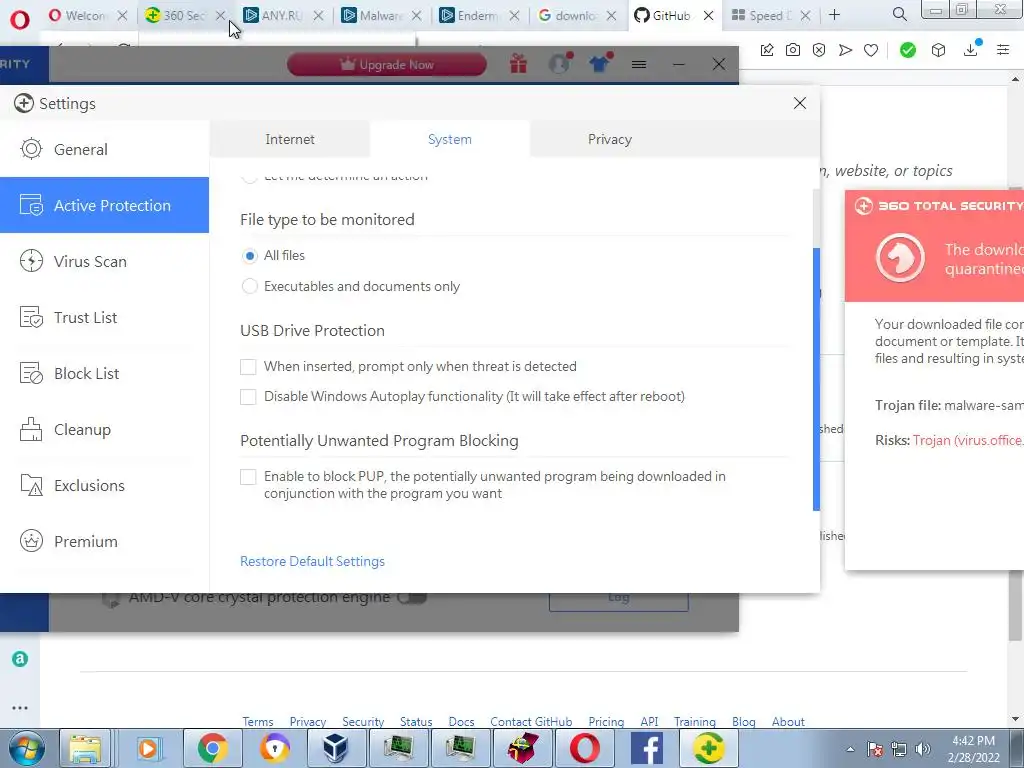Show hidden system tray icons arrow
Screen dimensions: 1024x768
pyautogui.click(x=850, y=749)
